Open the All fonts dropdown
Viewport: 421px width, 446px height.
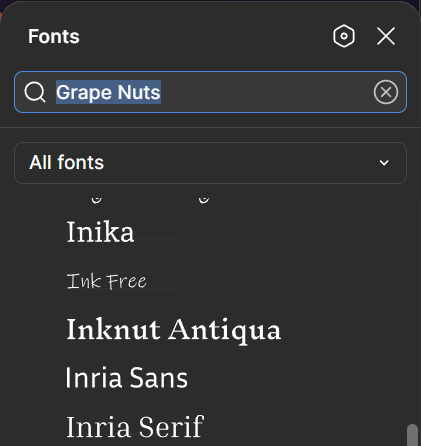210,163
